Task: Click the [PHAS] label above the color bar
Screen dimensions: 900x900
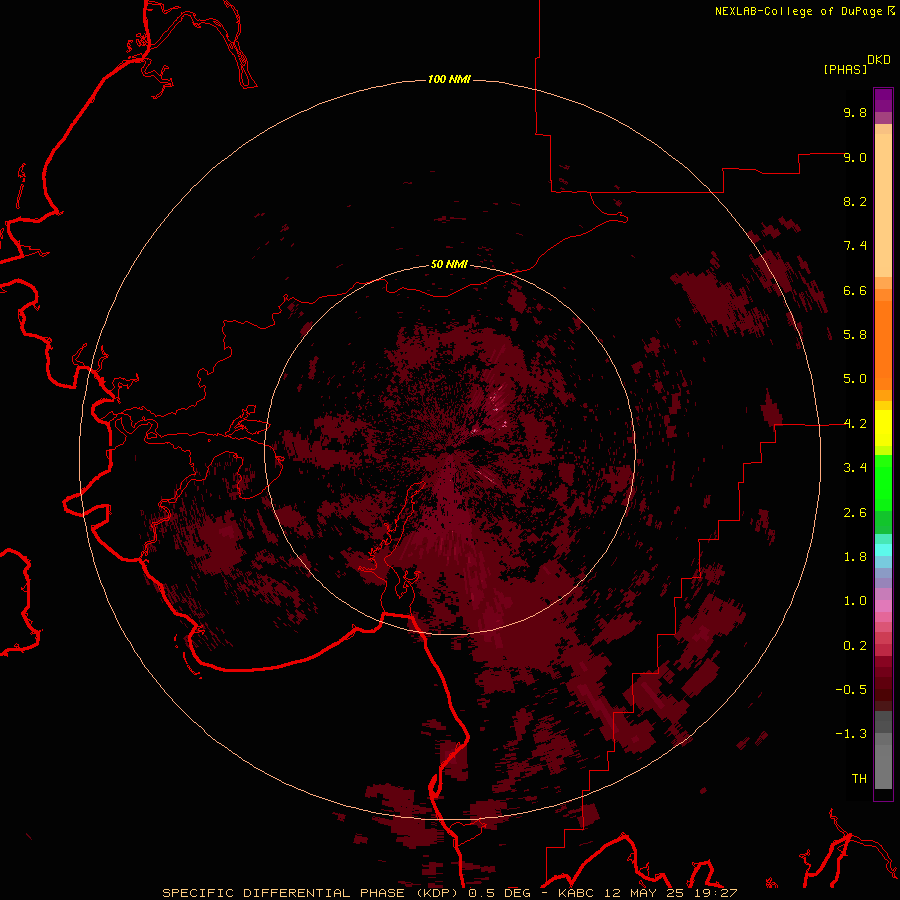Action: click(x=845, y=69)
